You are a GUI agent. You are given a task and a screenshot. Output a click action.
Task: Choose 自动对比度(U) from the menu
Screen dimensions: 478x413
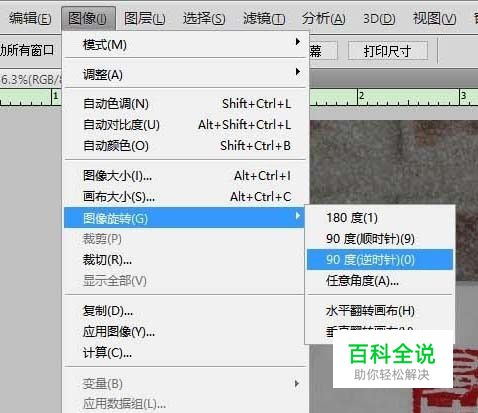pyautogui.click(x=185, y=125)
